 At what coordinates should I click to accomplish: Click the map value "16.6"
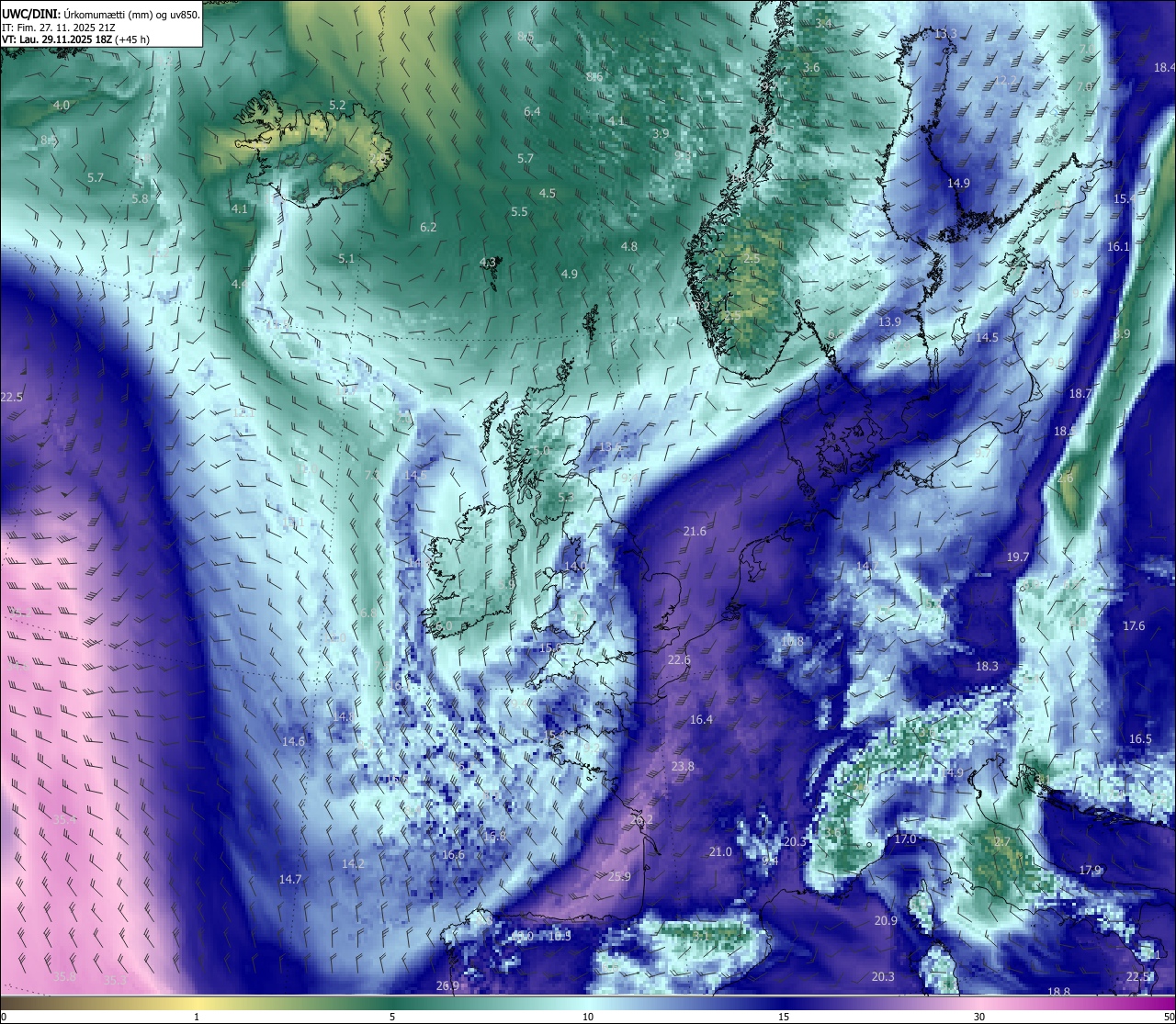pos(453,855)
